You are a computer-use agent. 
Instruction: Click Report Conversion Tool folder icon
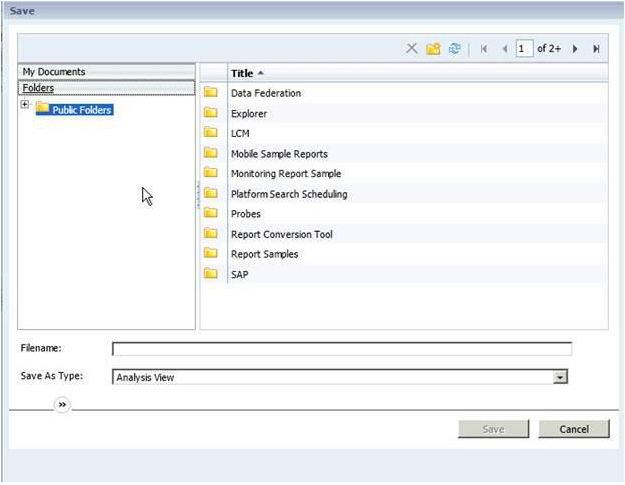210,233
